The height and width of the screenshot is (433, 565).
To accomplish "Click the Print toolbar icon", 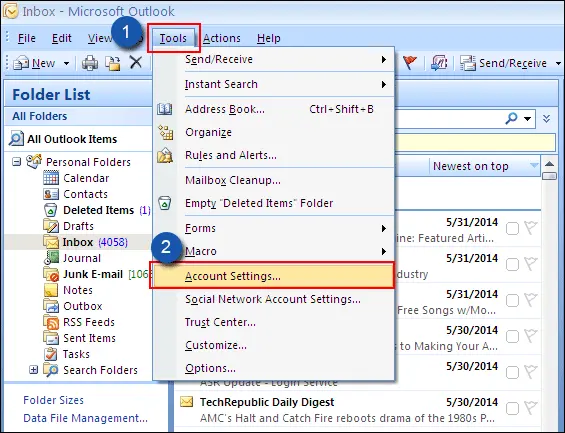I will [90, 63].
